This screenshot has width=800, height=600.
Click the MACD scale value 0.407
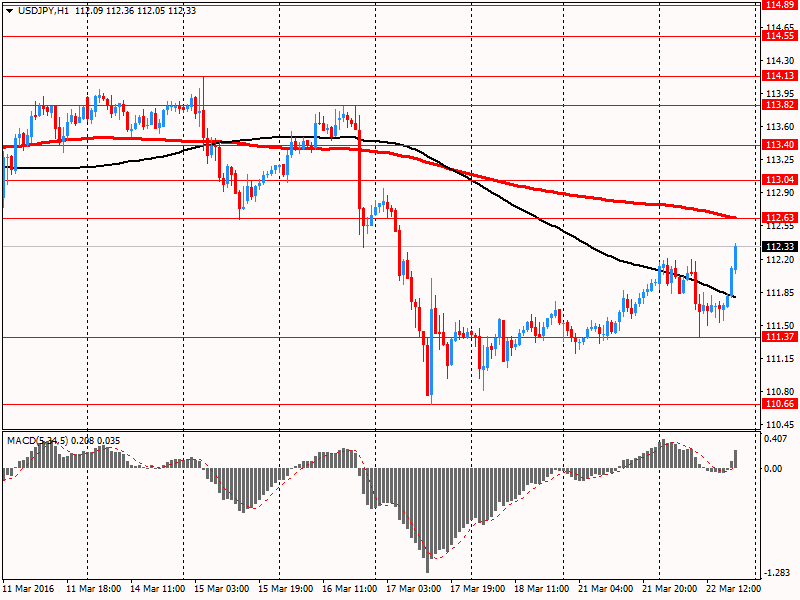pos(776,439)
